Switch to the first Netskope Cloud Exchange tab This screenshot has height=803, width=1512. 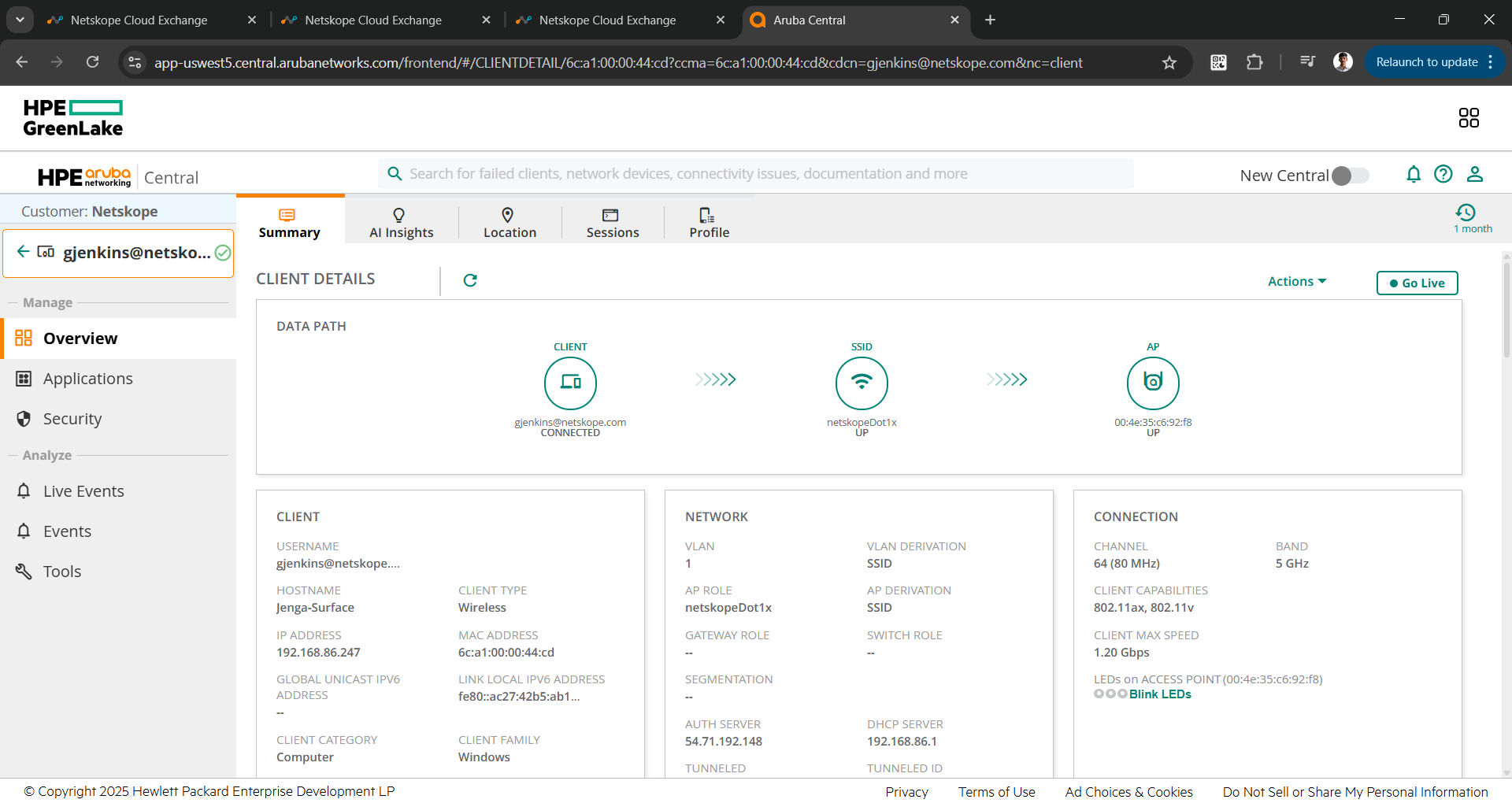click(151, 20)
